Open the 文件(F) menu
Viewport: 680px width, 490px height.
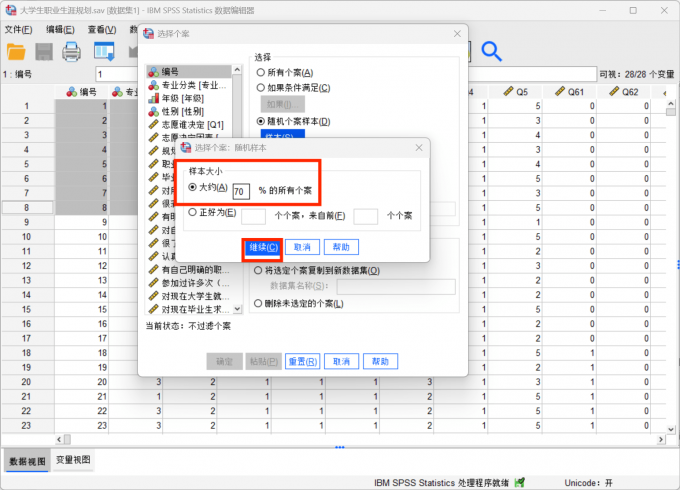click(18, 29)
